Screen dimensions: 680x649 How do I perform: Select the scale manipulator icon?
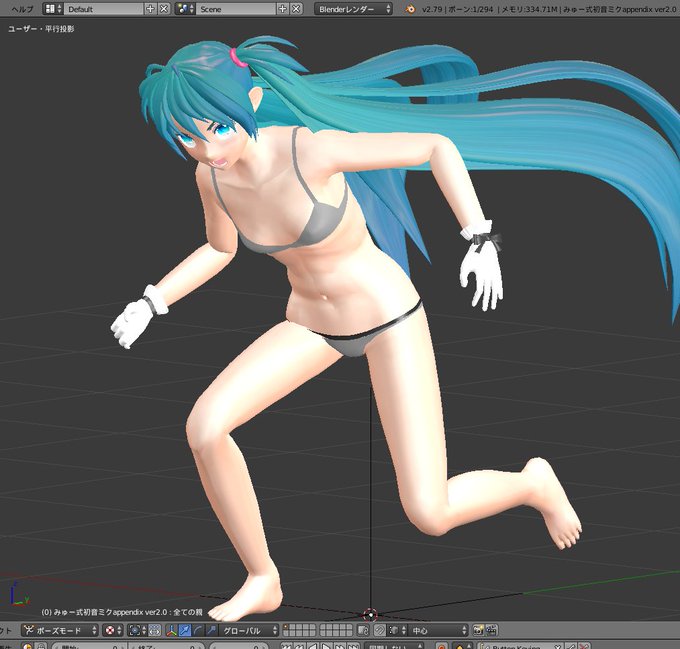point(211,630)
